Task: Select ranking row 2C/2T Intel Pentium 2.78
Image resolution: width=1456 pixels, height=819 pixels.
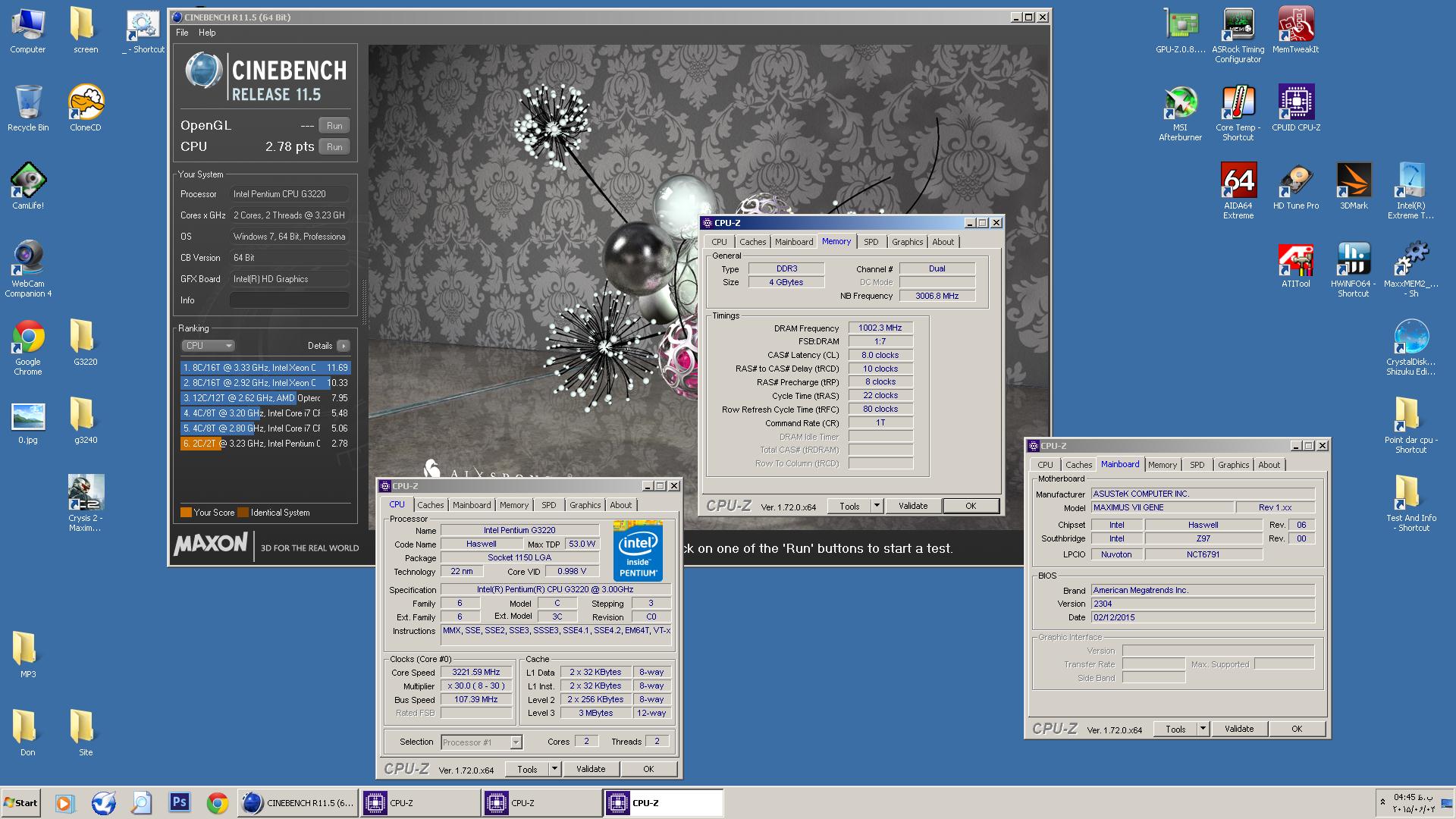Action: [x=265, y=443]
